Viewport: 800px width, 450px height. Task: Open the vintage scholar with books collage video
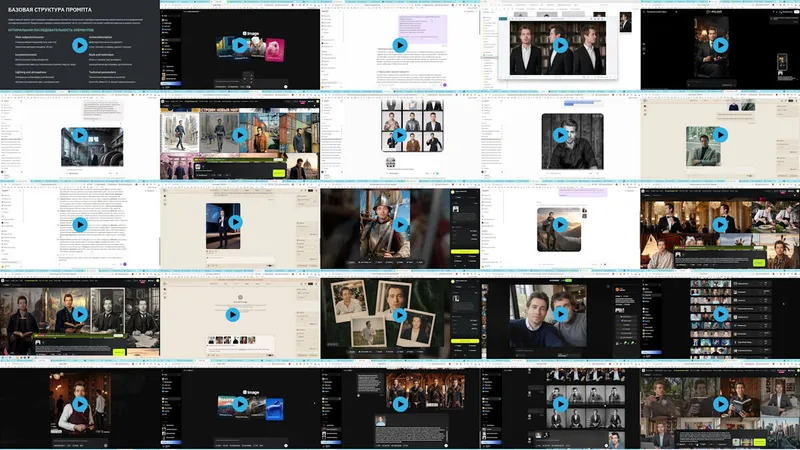80,315
